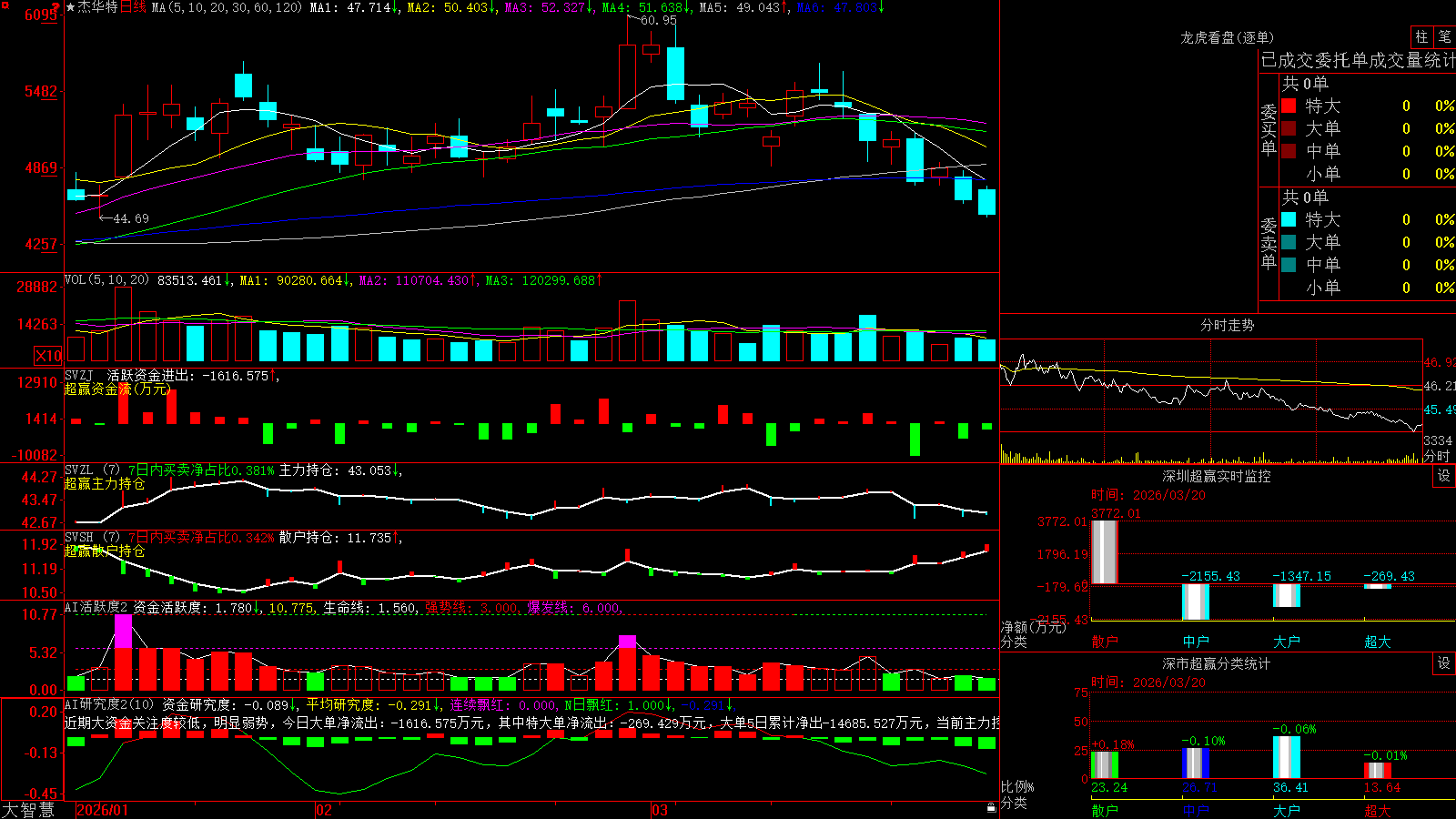Click the 杰华特 stock name

pyautogui.click(x=98, y=7)
